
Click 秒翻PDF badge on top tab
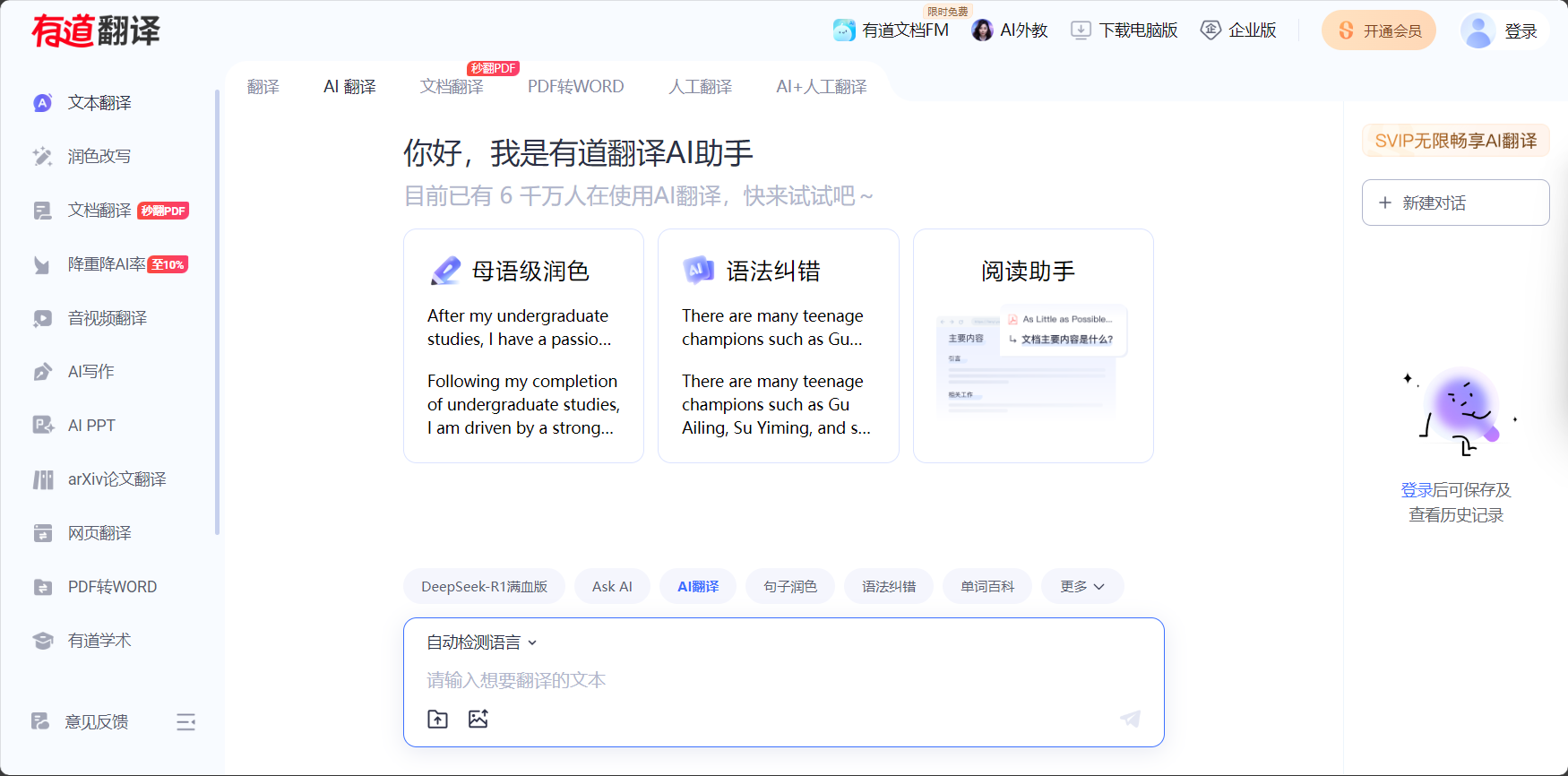[493, 68]
